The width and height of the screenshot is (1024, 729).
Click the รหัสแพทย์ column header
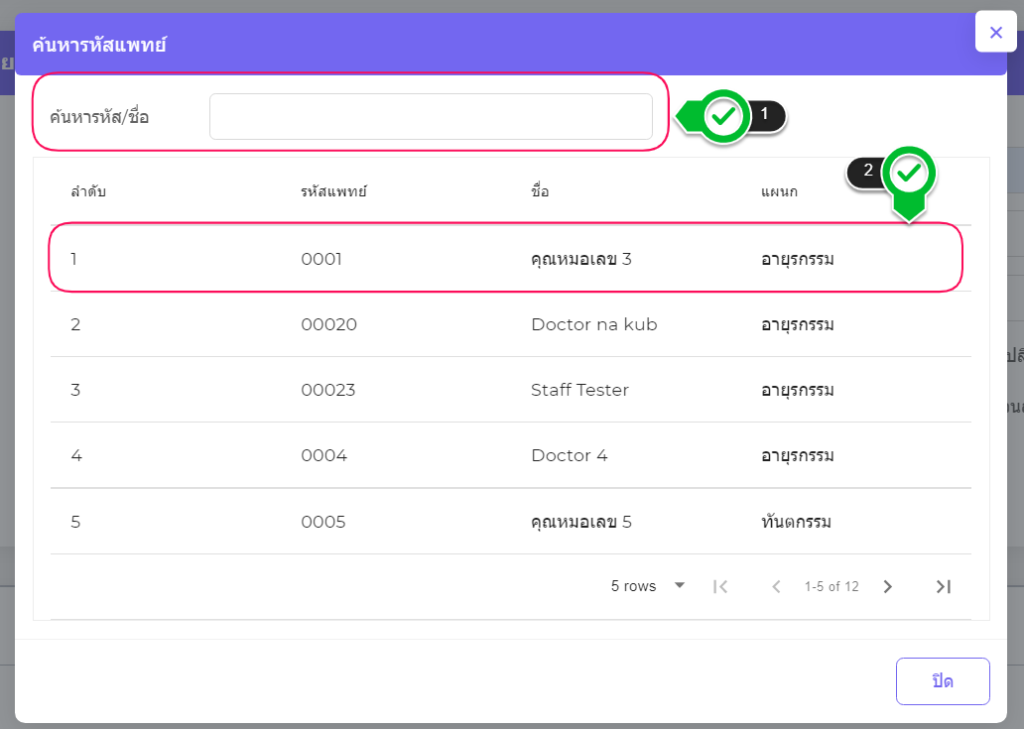(x=333, y=191)
